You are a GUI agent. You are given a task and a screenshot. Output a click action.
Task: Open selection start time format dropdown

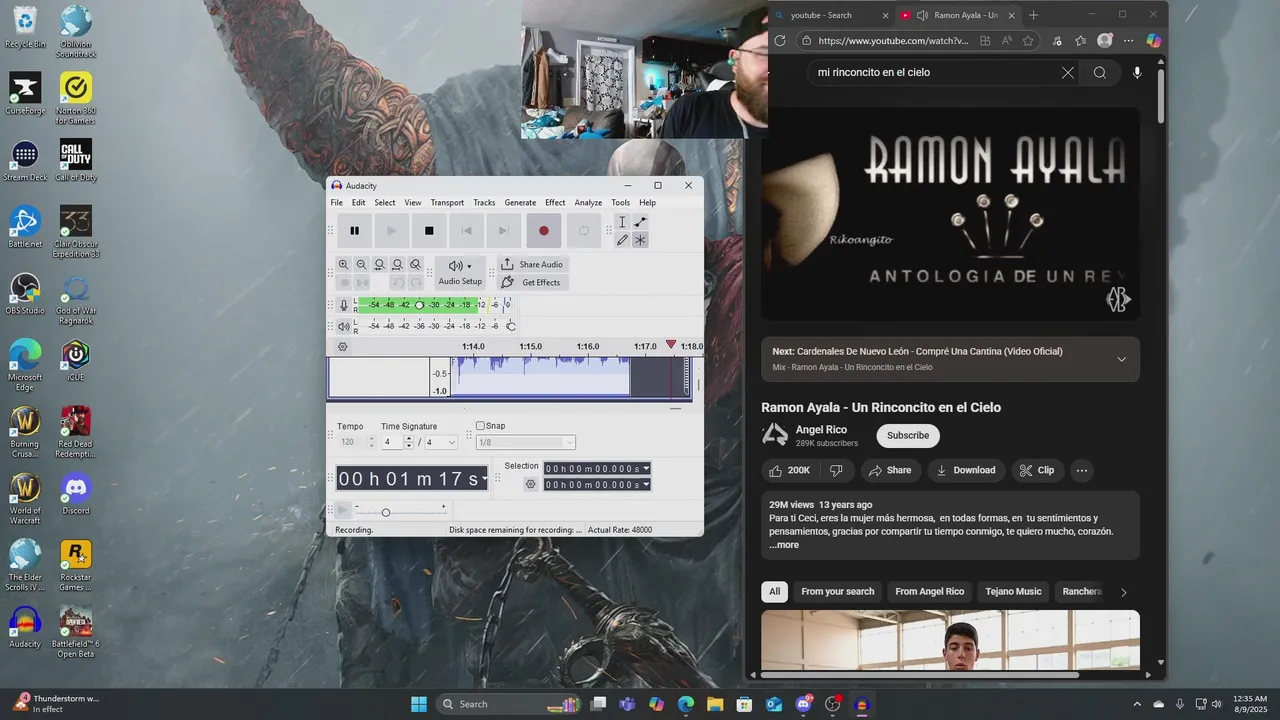(x=646, y=468)
